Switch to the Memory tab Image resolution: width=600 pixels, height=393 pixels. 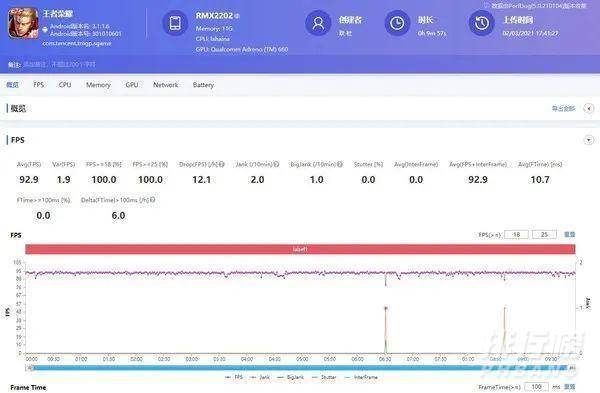[98, 85]
